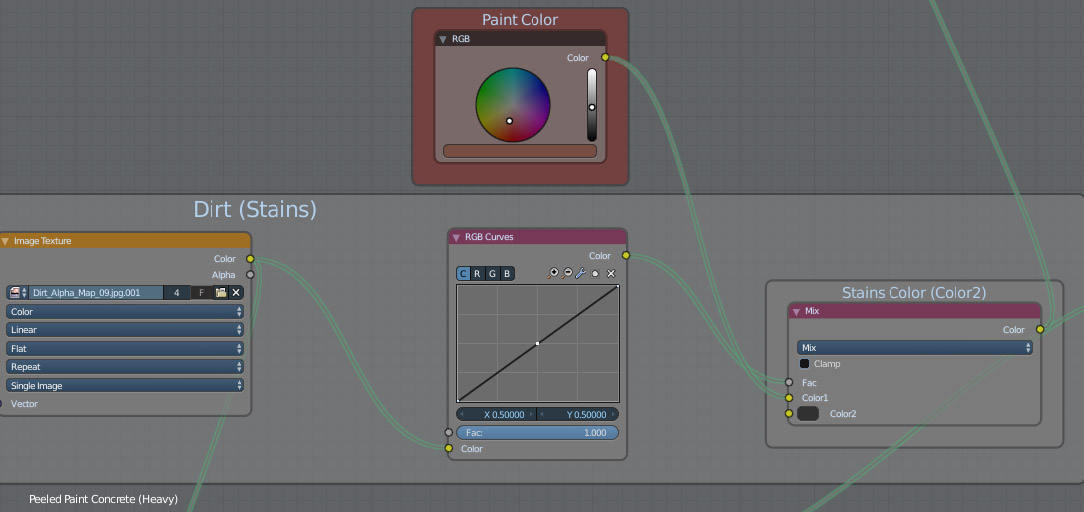Enable the Clamp checkbox in Mix node
This screenshot has width=1084, height=512.
click(804, 363)
